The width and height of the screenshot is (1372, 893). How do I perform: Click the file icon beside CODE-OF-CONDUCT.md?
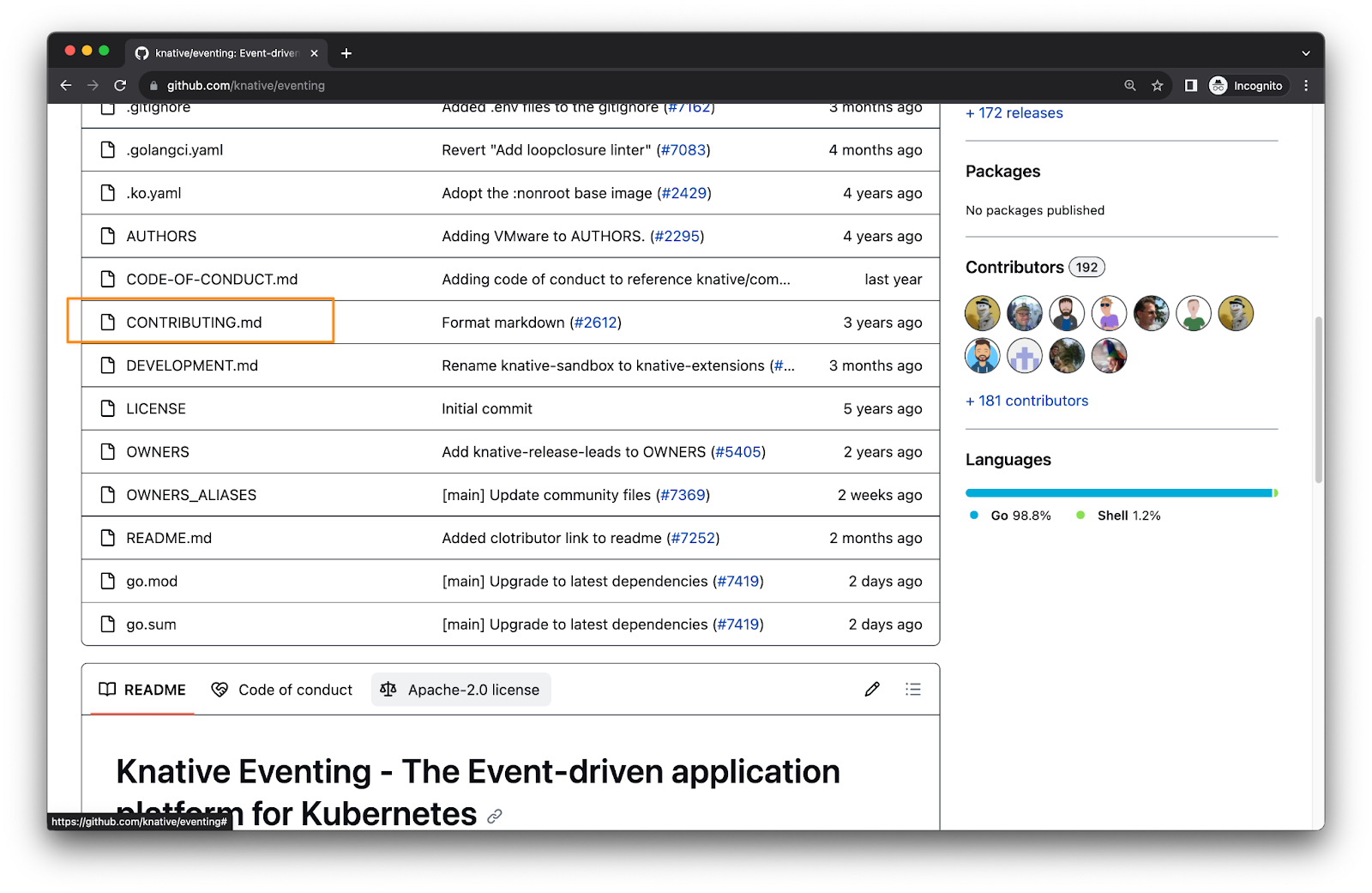pos(107,280)
